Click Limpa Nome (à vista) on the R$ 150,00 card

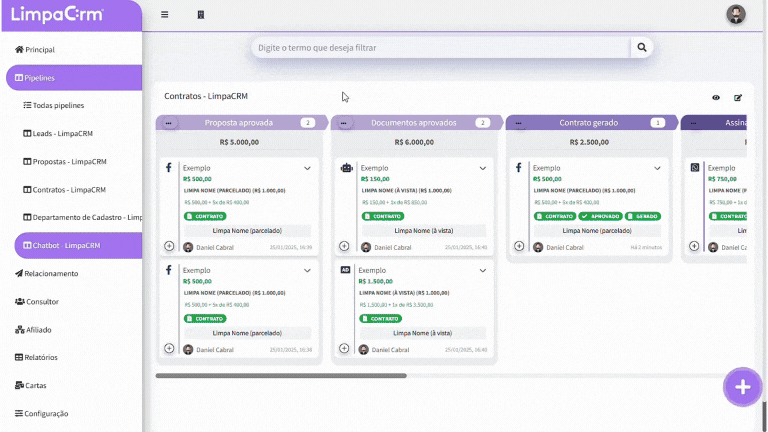click(x=424, y=231)
